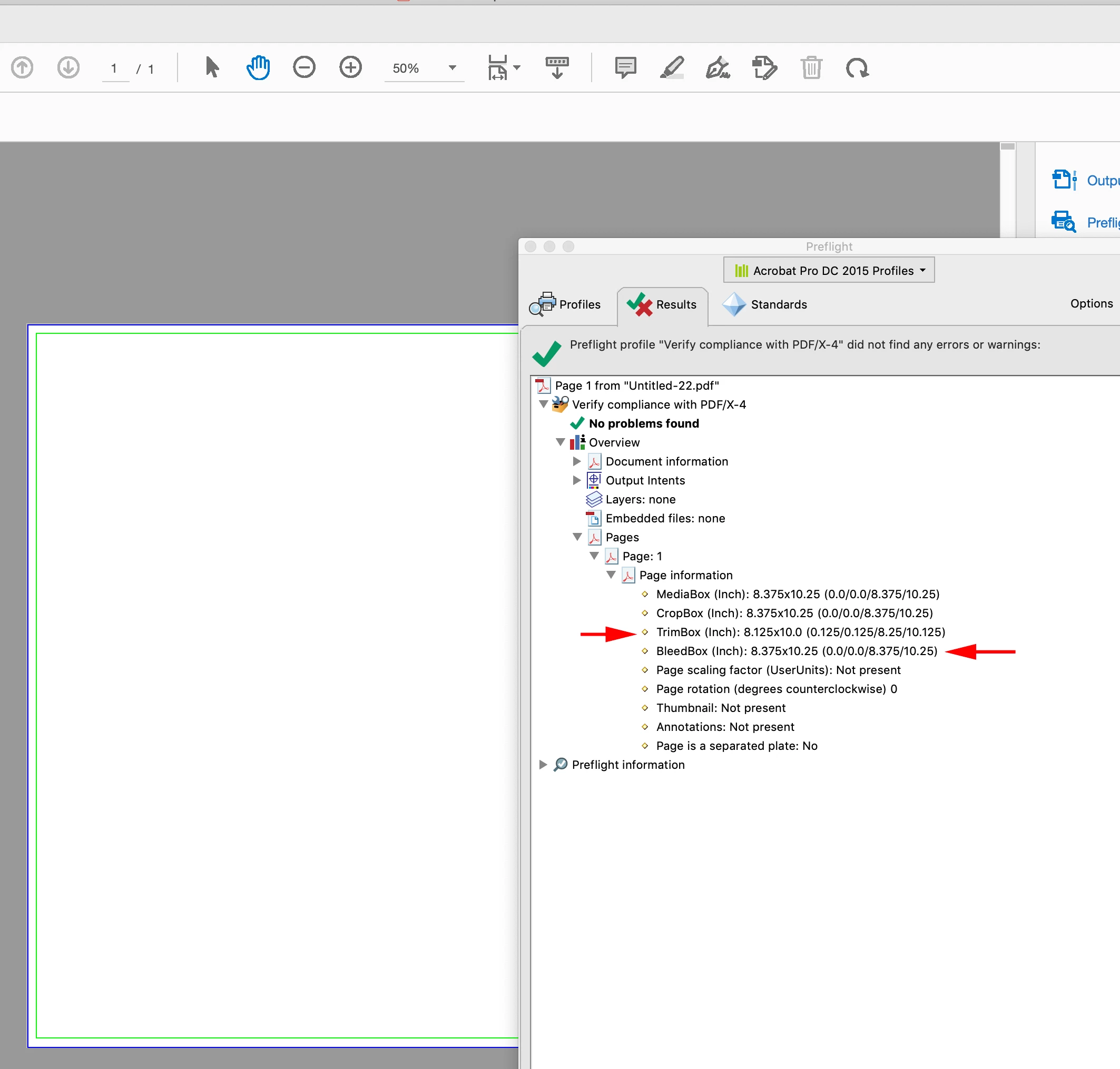Open the Options menu

tap(1091, 303)
